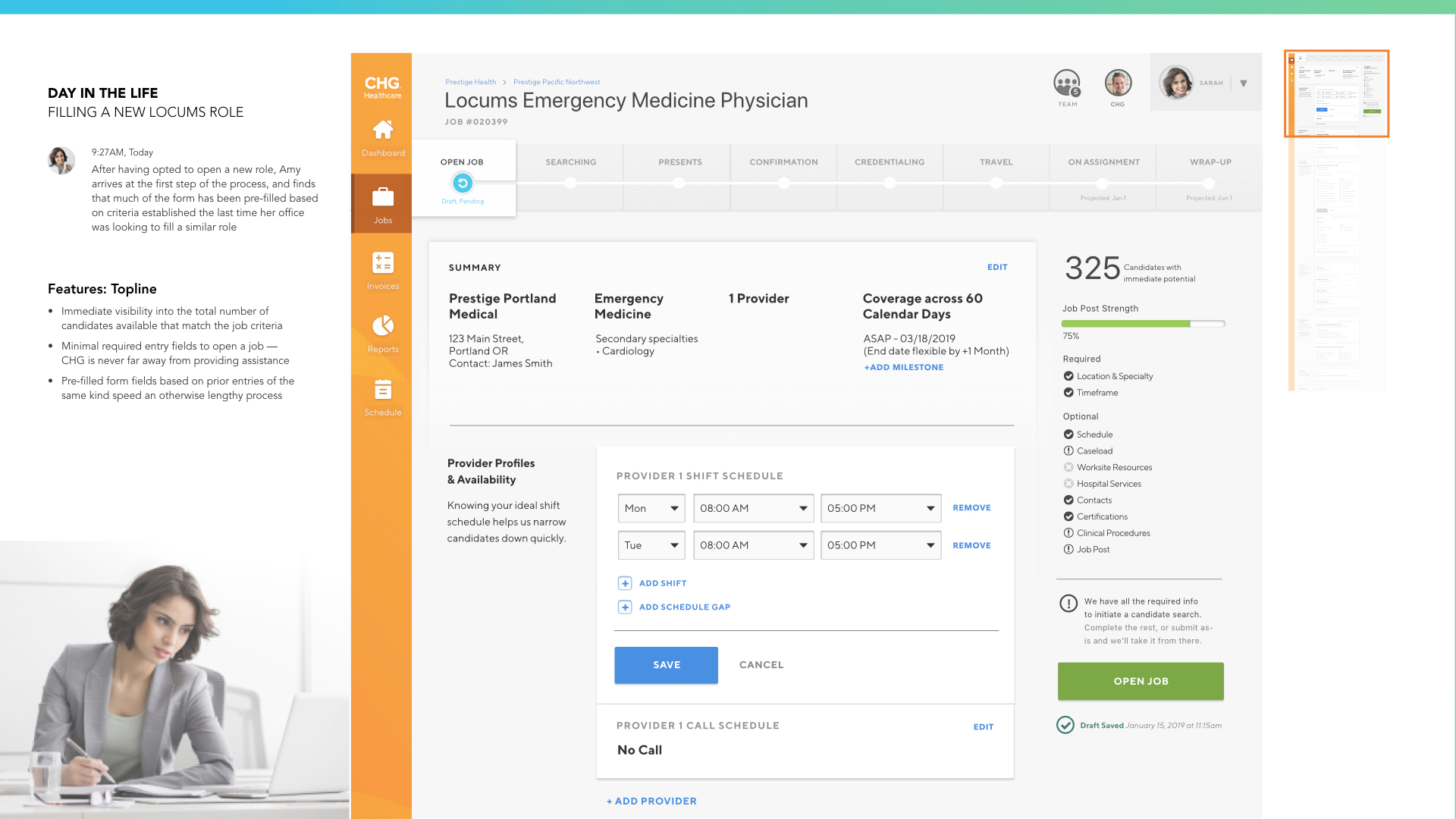Screen dimensions: 1456x819
Task: Select the Open Job stage tab
Action: pos(463,178)
